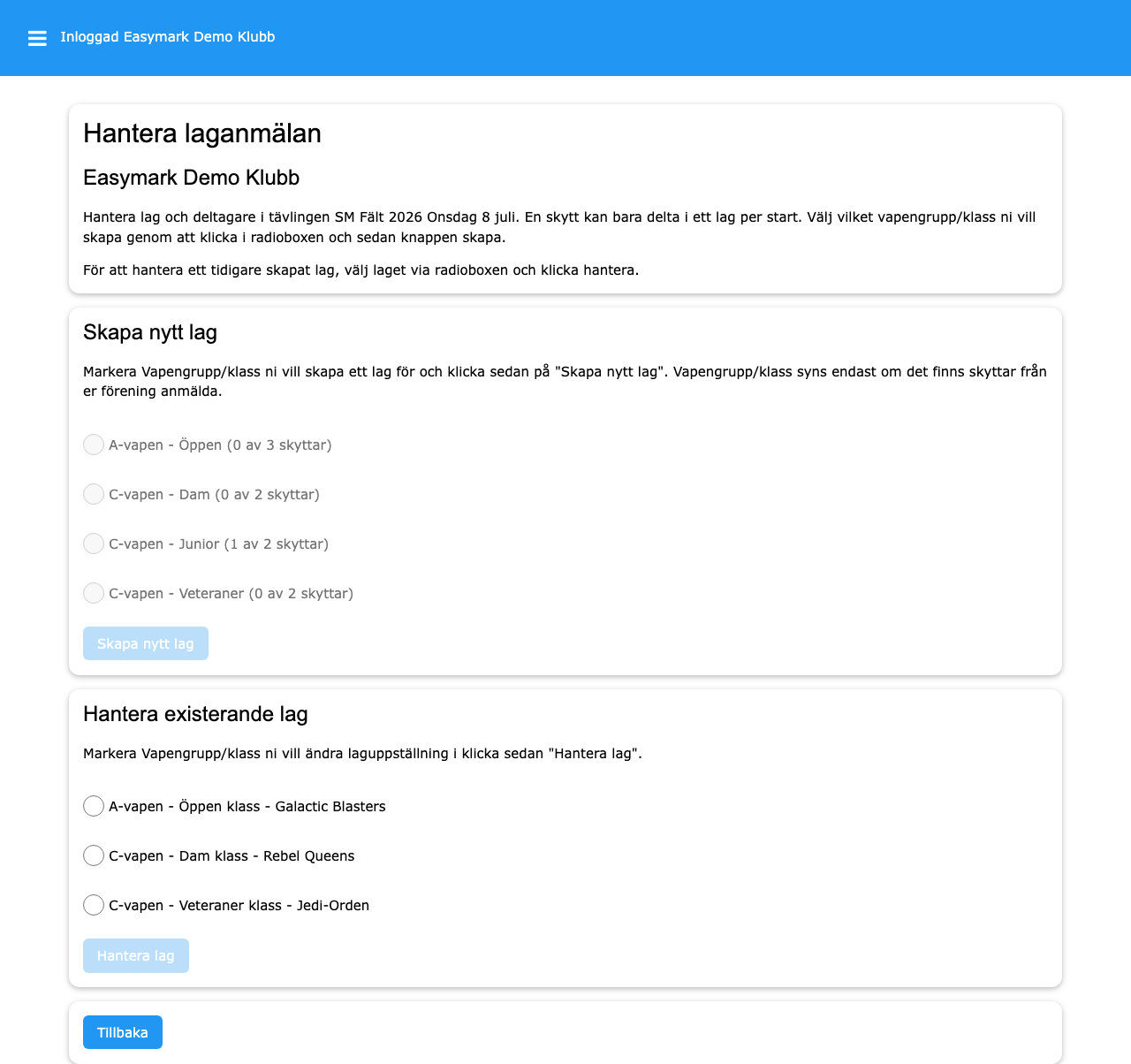Image resolution: width=1131 pixels, height=1064 pixels.
Task: Click the Skapa nytt lag section heading
Action: (x=150, y=332)
